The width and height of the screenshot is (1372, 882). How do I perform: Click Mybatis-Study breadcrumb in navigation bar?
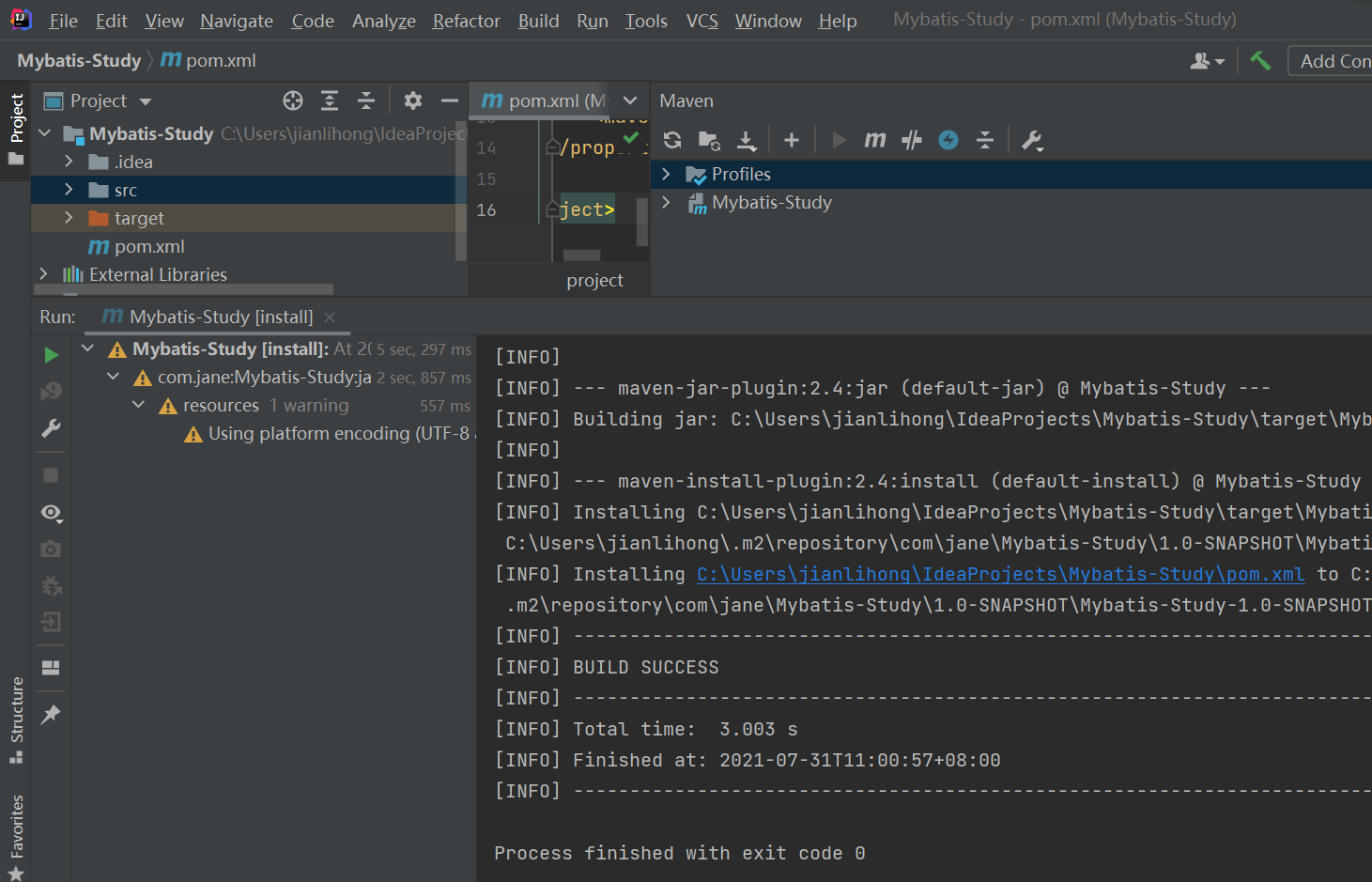(79, 61)
